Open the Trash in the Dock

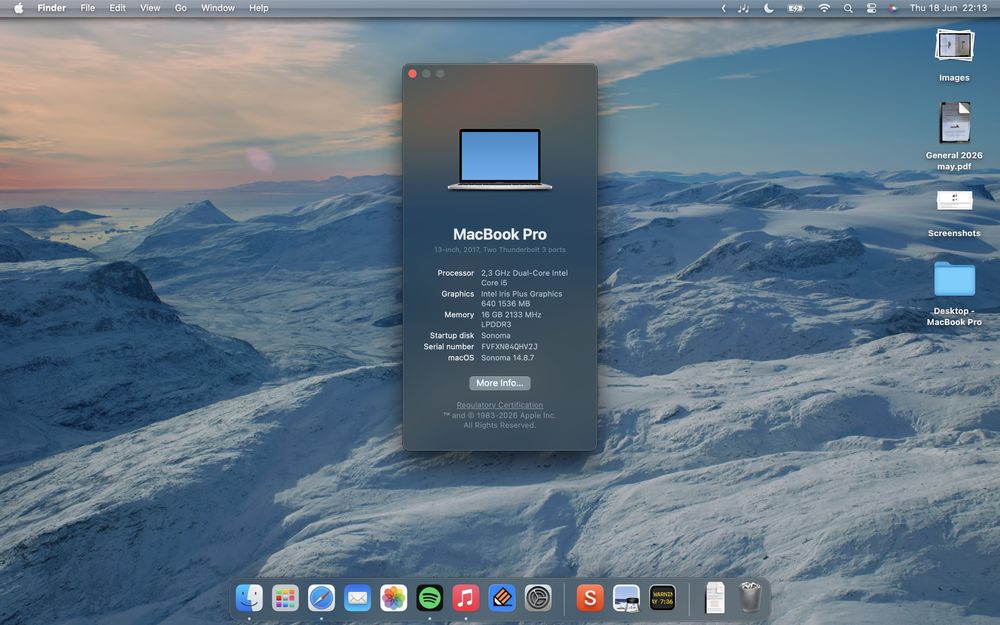point(750,598)
